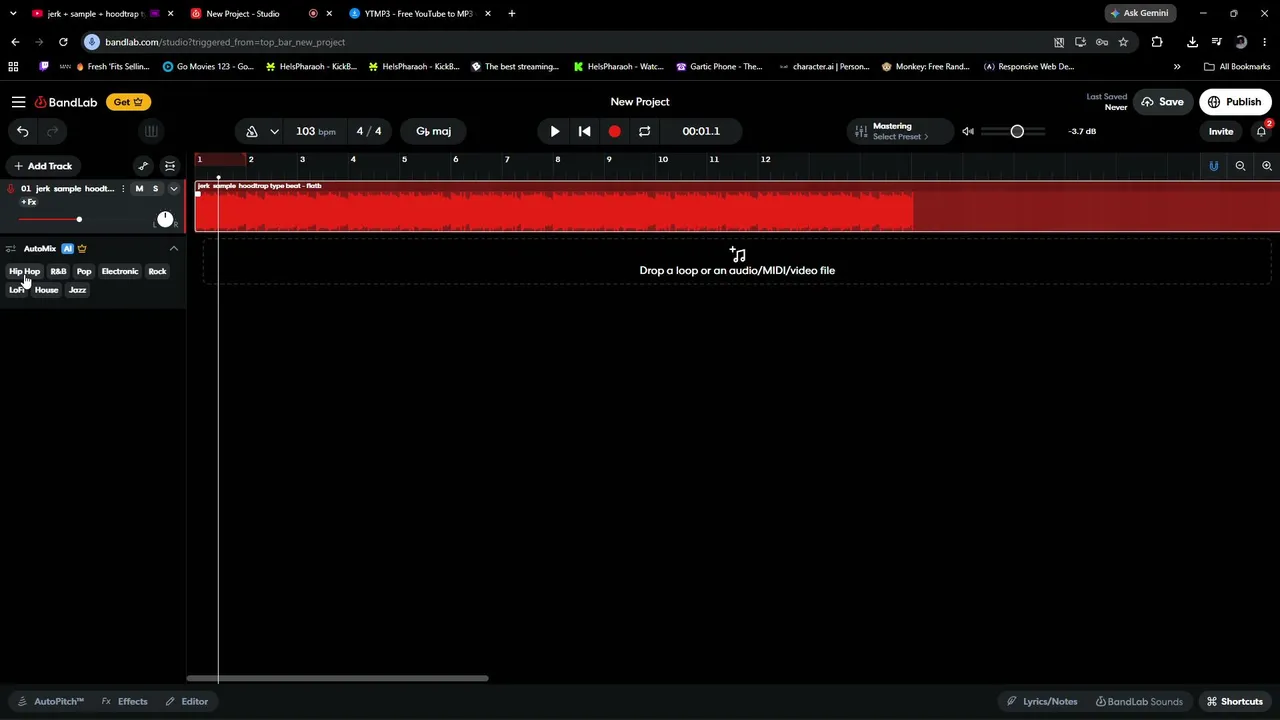Image resolution: width=1280 pixels, height=720 pixels.
Task: Click bar 5 on timeline ruler
Action: point(404,159)
